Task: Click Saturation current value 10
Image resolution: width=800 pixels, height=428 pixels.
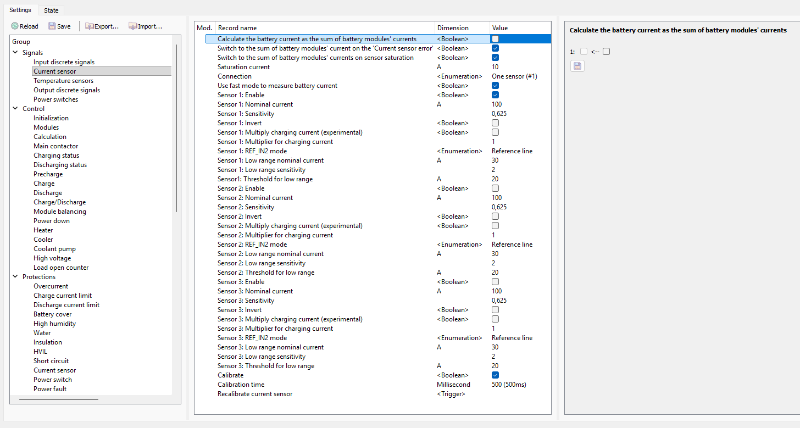Action: click(x=495, y=67)
